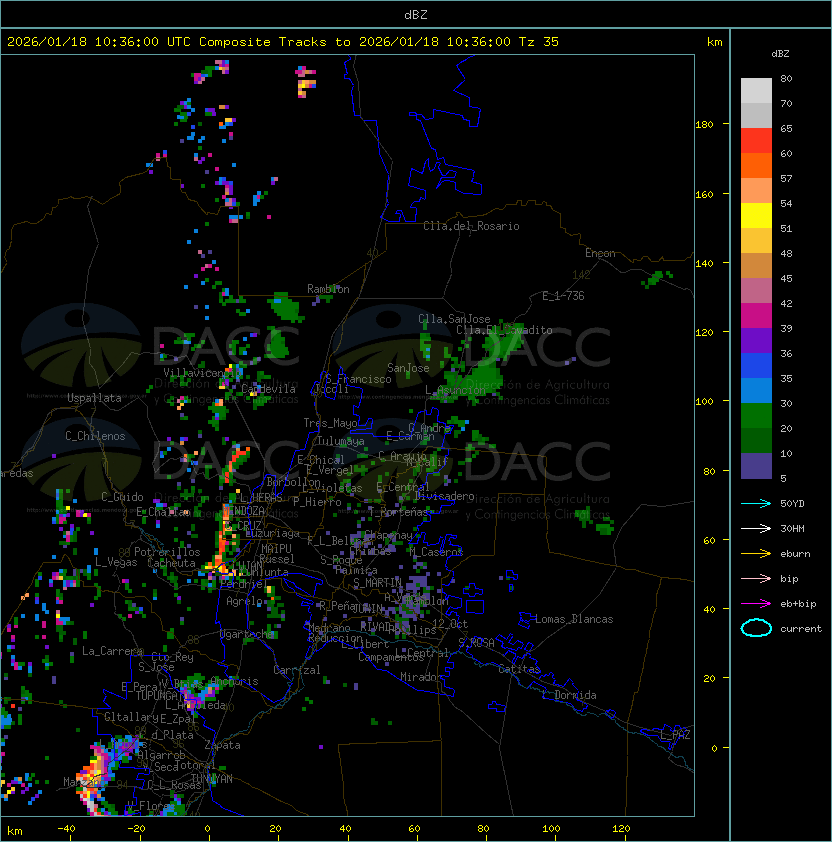Click the 'dBZ' title at top
Image resolution: width=832 pixels, height=842 pixels.
click(x=416, y=14)
